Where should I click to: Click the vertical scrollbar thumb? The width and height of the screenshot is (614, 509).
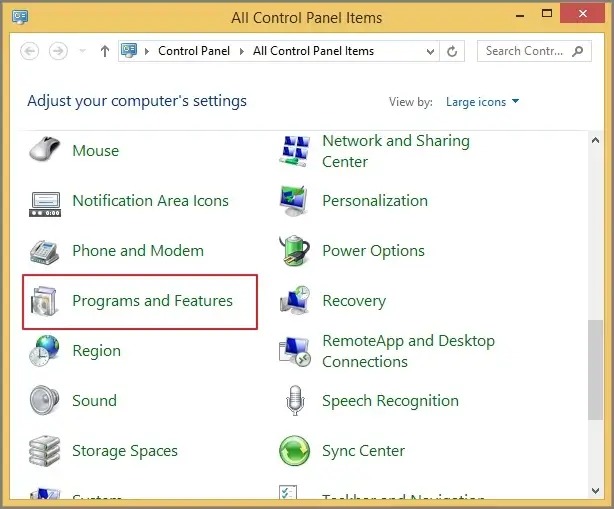(x=595, y=370)
